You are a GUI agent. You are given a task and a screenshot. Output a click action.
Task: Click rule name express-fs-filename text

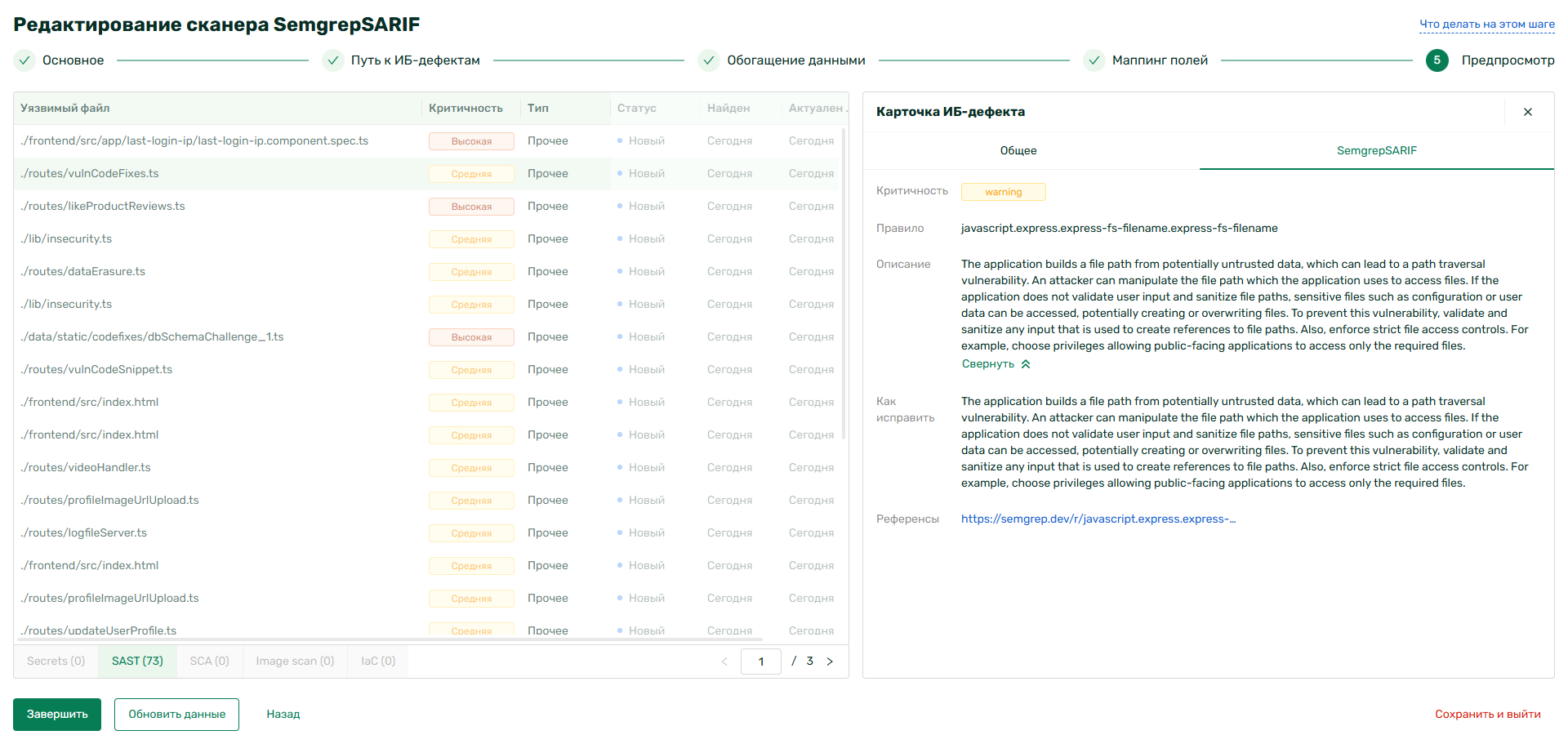click(x=1120, y=229)
